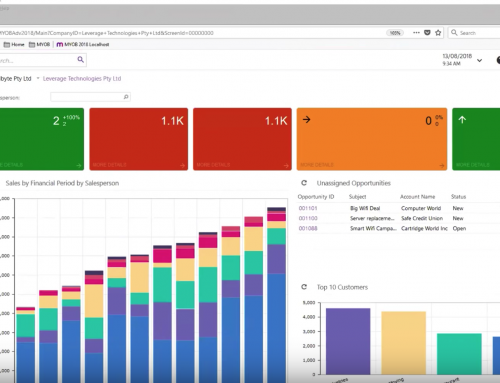Click the up arrow icon on the right green tile
Viewport: 500px width, 383px height.
point(462,120)
